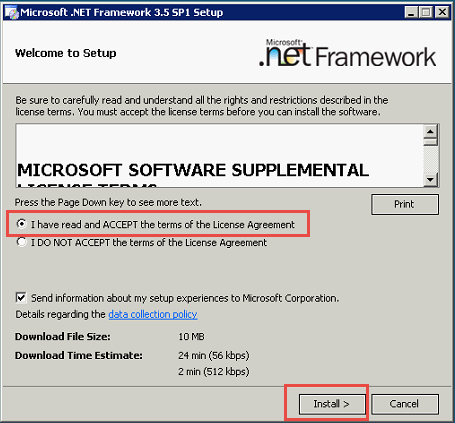455x423 pixels.
Task: Click inside the license terms text box
Action: pos(220,155)
